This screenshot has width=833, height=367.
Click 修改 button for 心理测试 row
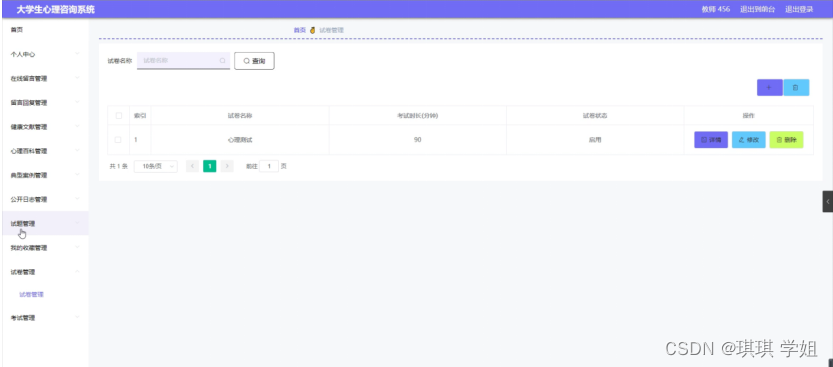[749, 140]
